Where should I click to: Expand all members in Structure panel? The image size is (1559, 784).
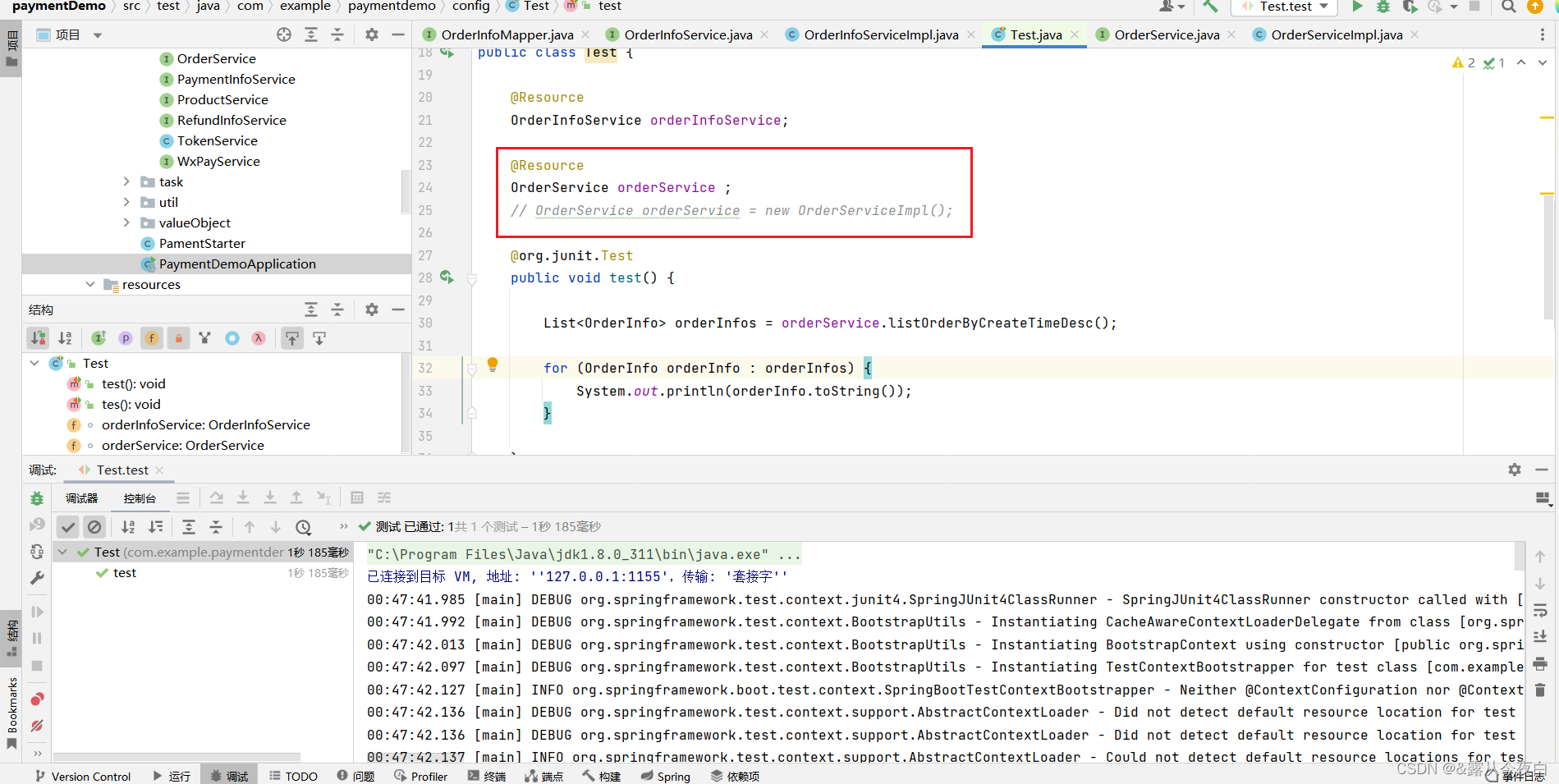[x=311, y=309]
